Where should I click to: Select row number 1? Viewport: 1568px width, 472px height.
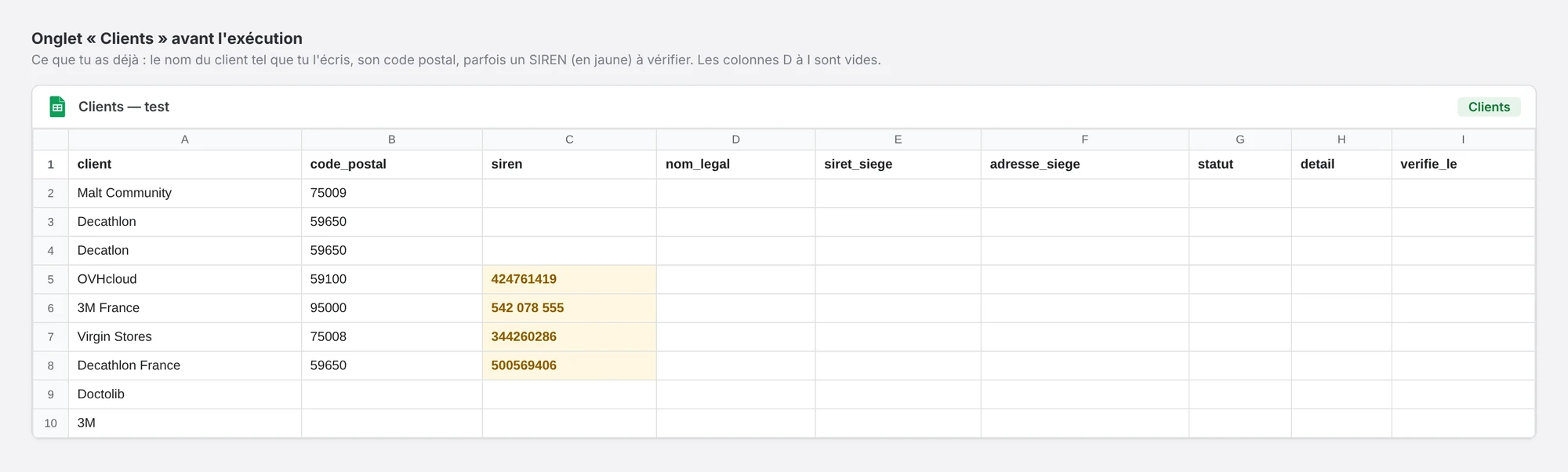click(x=51, y=165)
